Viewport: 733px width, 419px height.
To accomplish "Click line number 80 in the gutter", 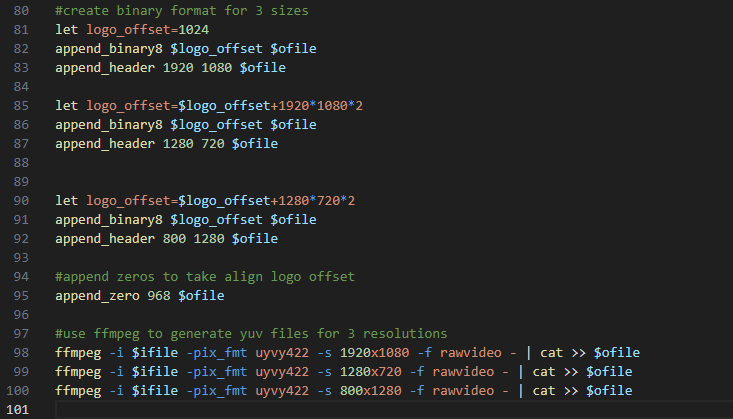I will [21, 11].
